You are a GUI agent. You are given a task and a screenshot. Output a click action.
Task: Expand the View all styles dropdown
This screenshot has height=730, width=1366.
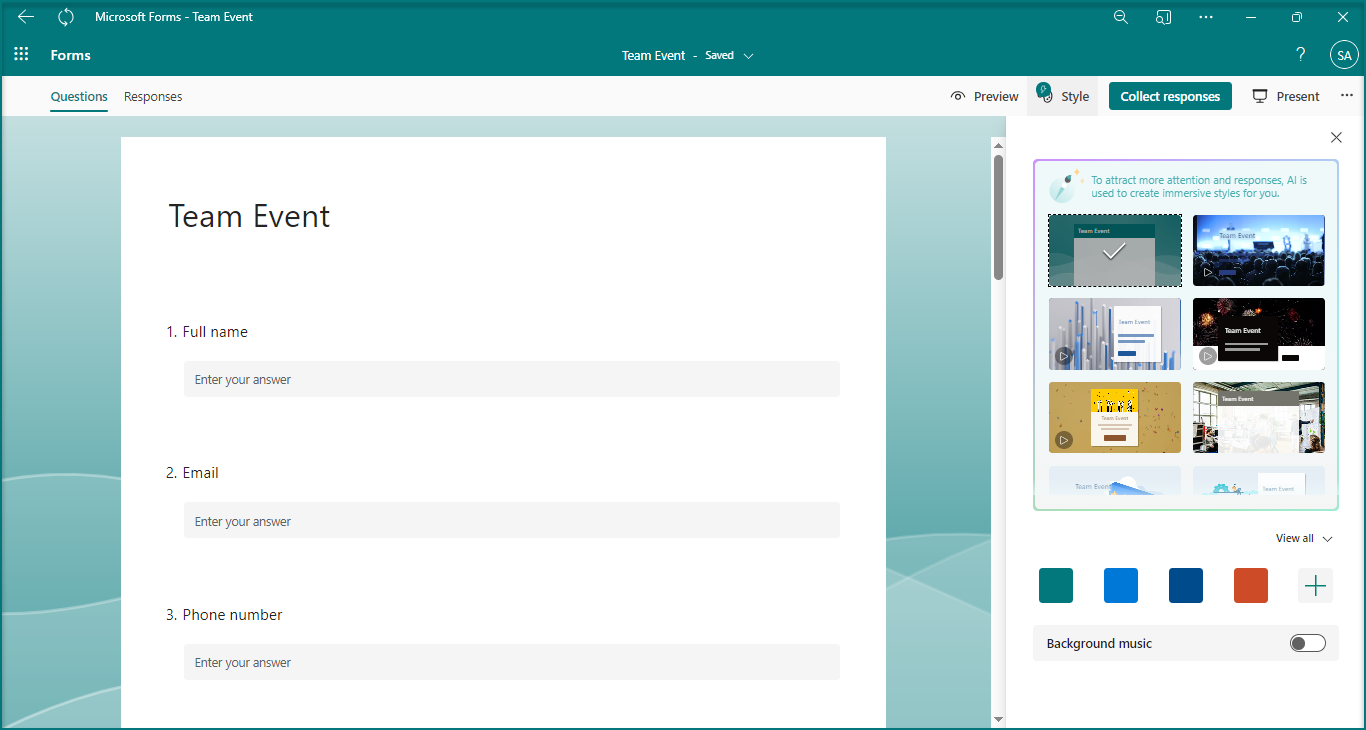pyautogui.click(x=1303, y=538)
